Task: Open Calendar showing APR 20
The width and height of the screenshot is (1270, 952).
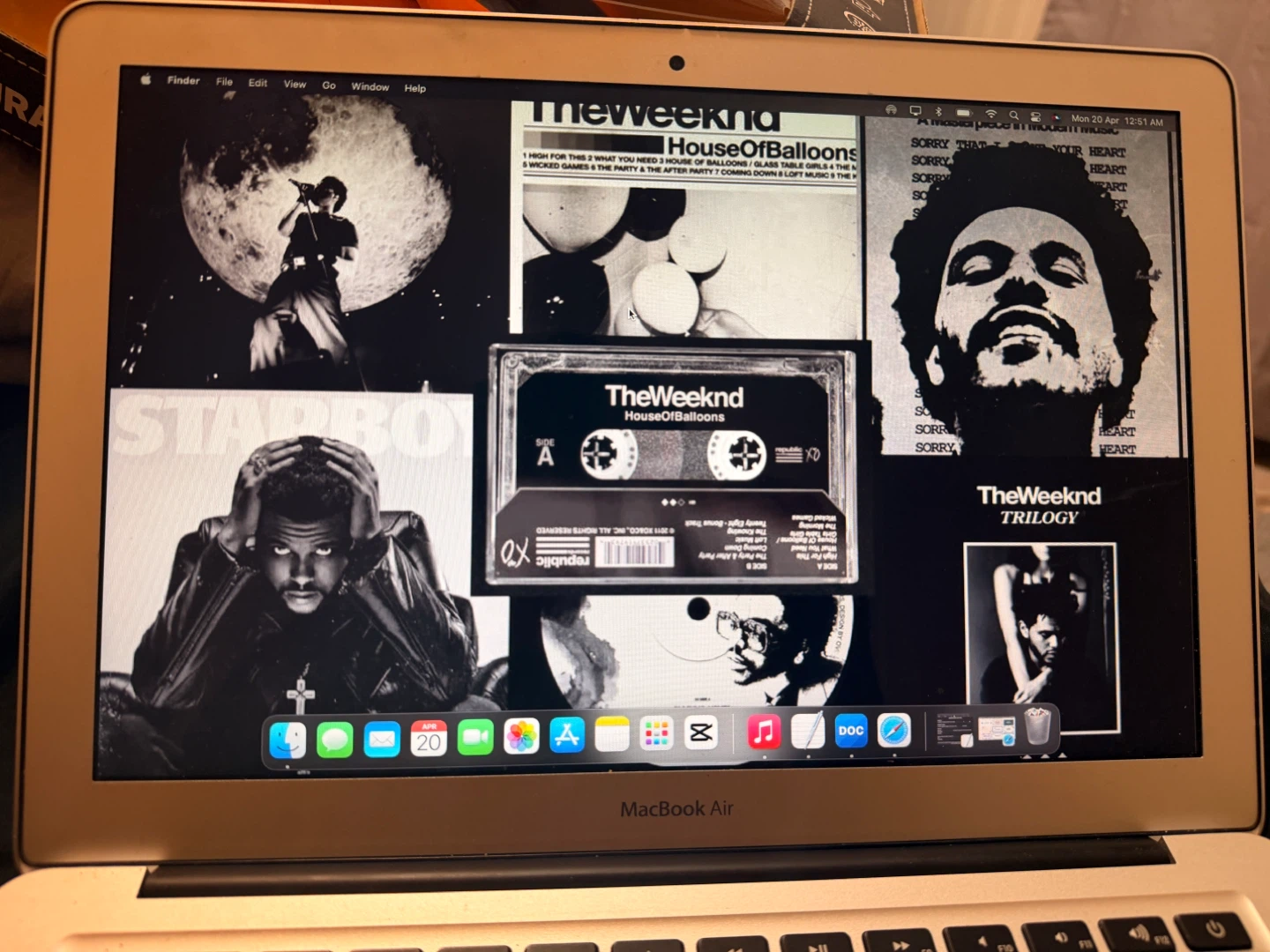Action: pos(429,738)
